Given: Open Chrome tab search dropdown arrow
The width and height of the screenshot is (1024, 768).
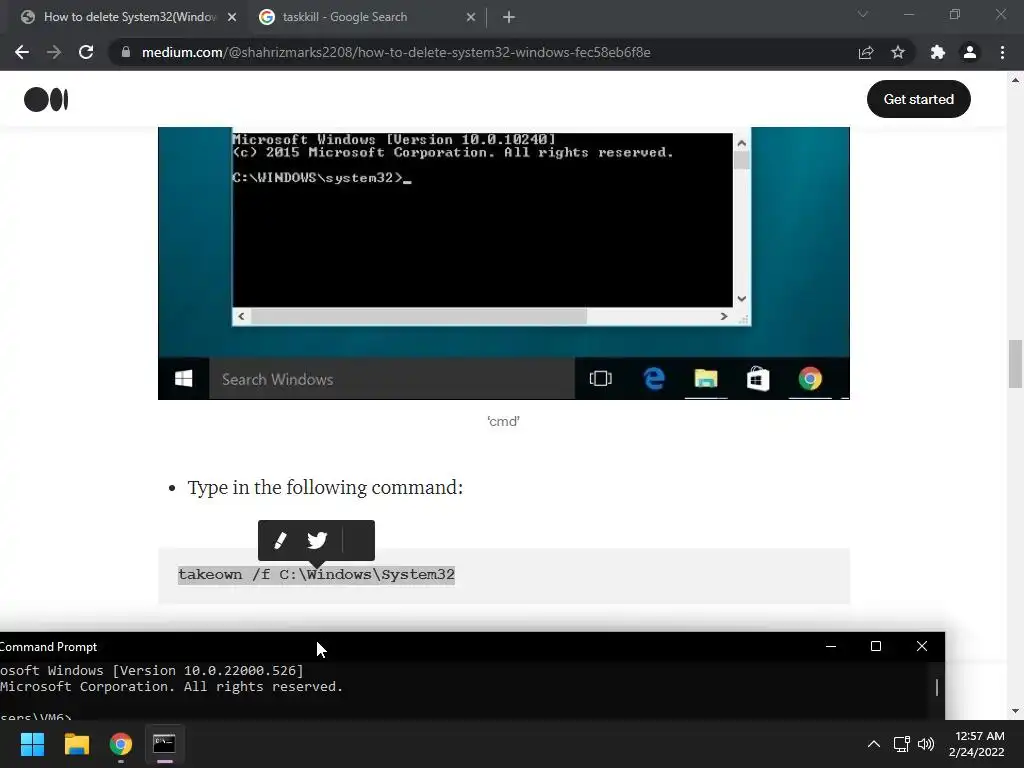Looking at the screenshot, I should [x=863, y=14].
